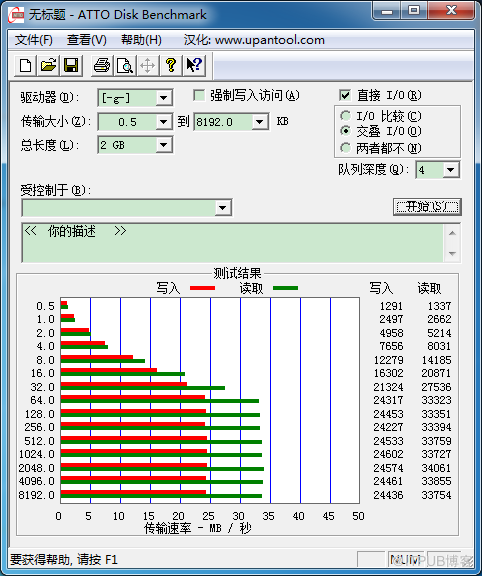Click the description box scroll up arrow
This screenshot has height=576, width=482.
pyautogui.click(x=452, y=233)
